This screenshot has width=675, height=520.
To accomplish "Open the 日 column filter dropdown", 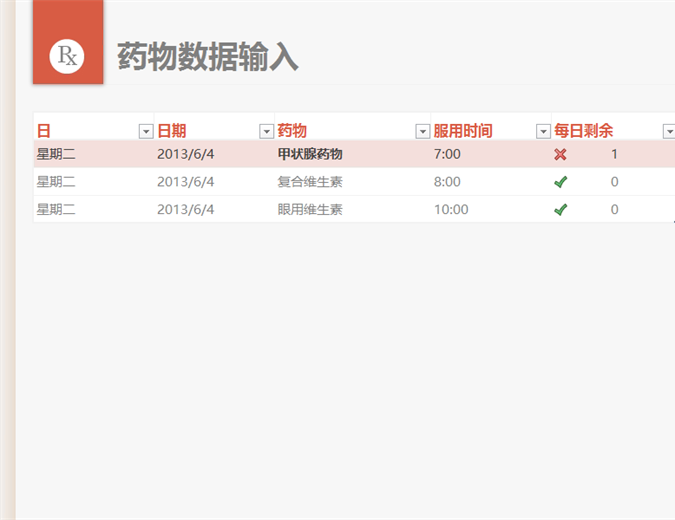I will click(146, 131).
